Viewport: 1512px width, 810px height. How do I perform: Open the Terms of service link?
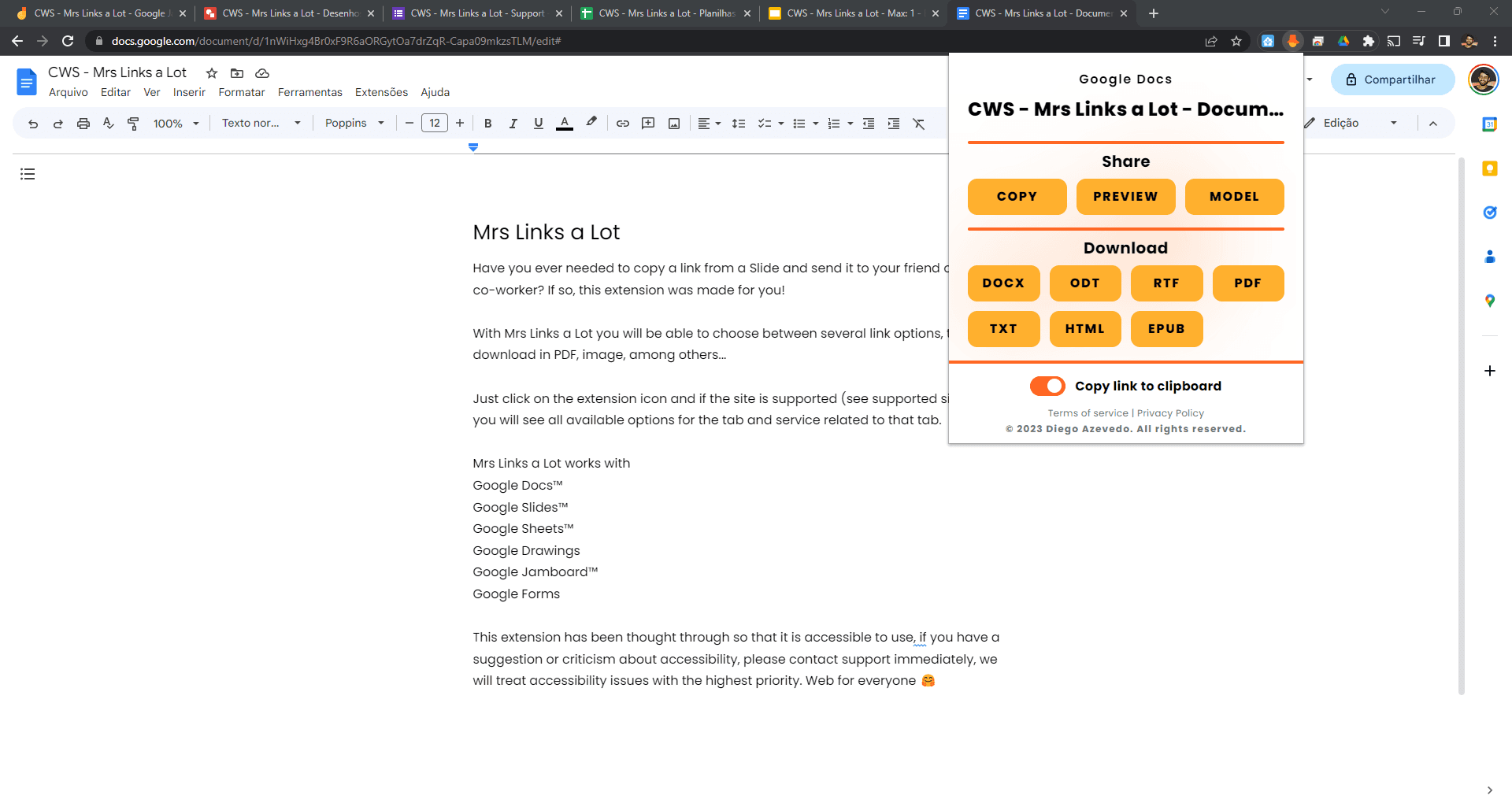1088,413
